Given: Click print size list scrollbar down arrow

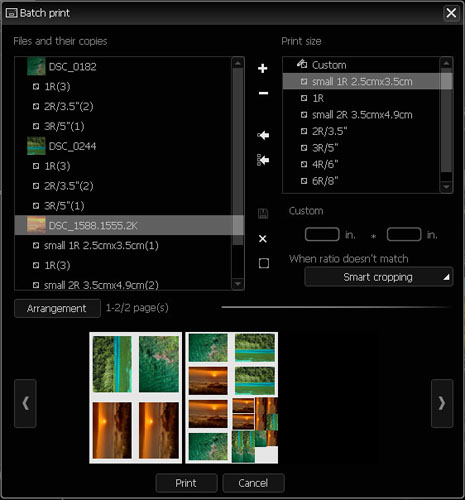Looking at the screenshot, I should coord(446,187).
